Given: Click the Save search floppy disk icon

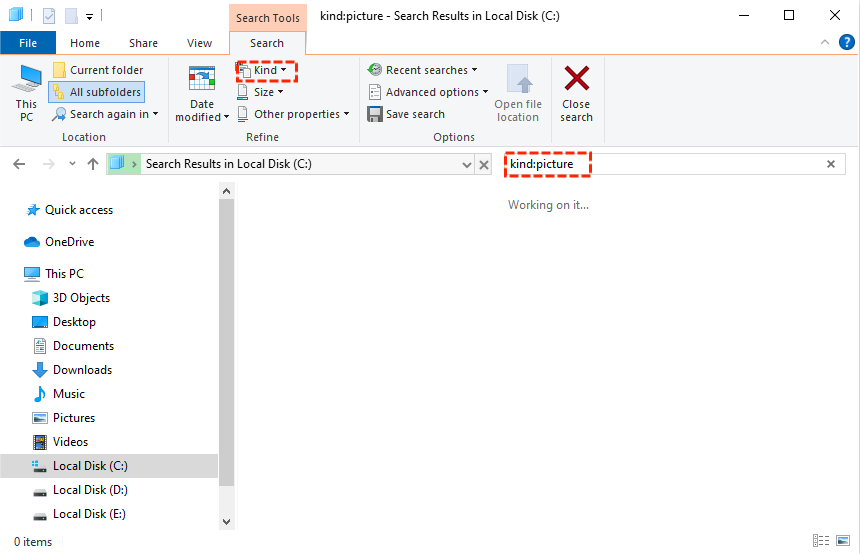Looking at the screenshot, I should click(375, 114).
